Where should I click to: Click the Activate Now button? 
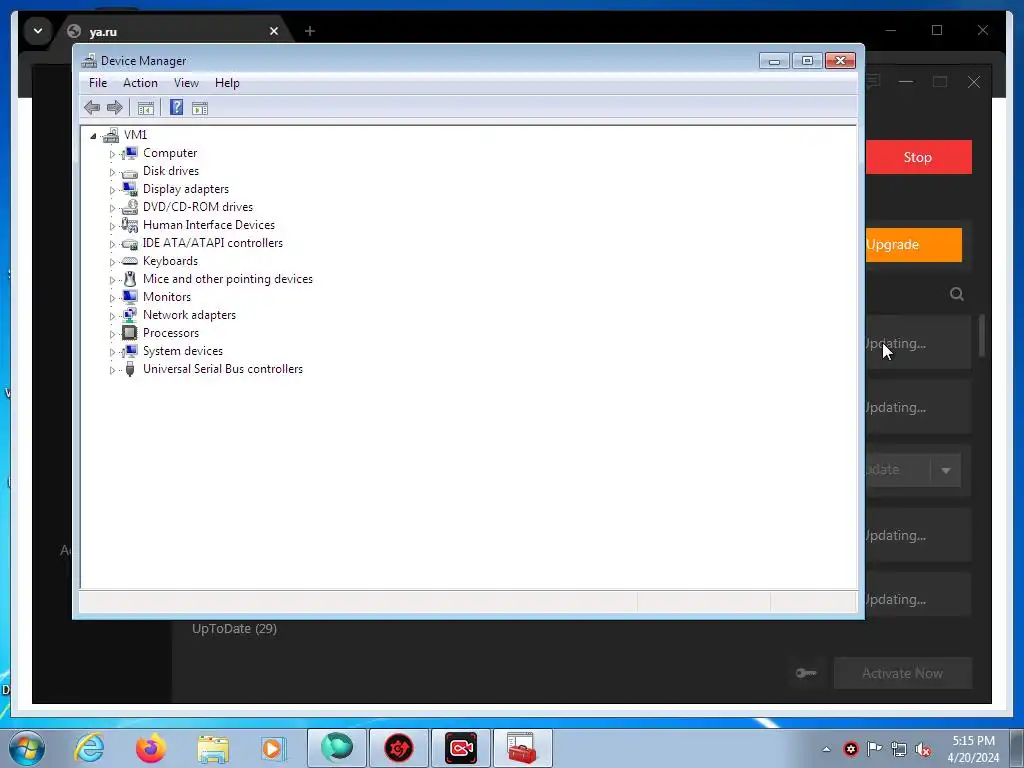click(x=903, y=673)
